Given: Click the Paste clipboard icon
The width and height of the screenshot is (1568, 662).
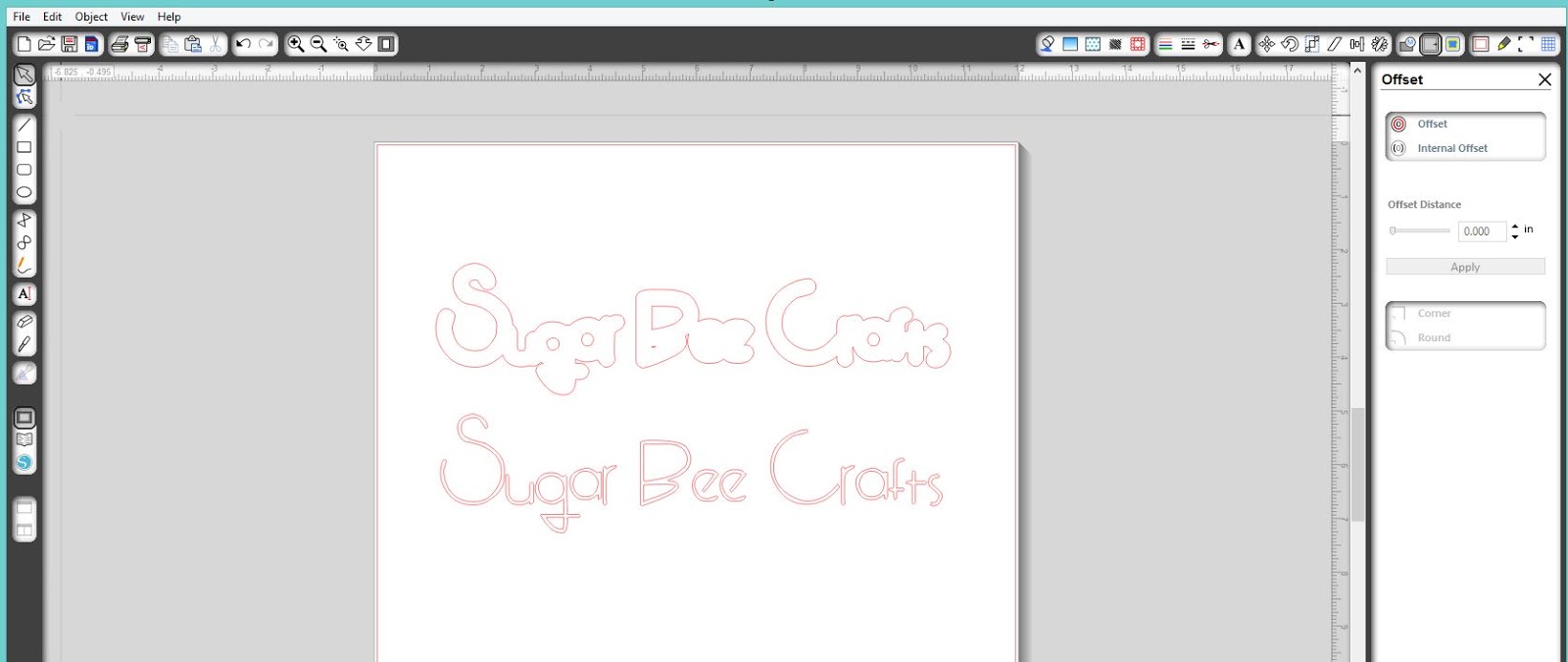Looking at the screenshot, I should tap(193, 44).
